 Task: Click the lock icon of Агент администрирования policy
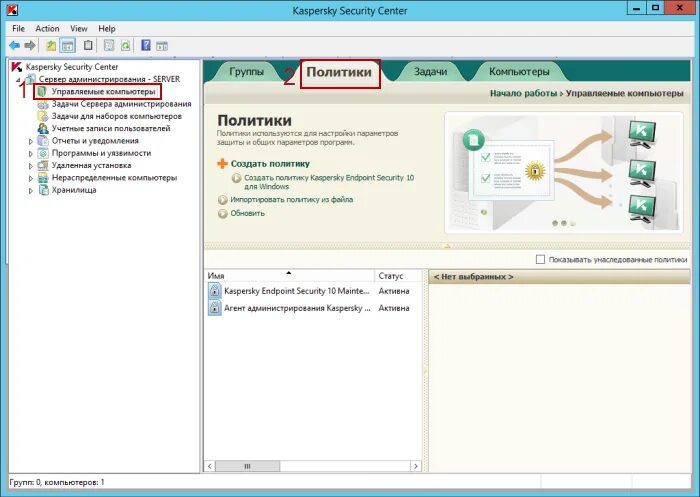(214, 308)
